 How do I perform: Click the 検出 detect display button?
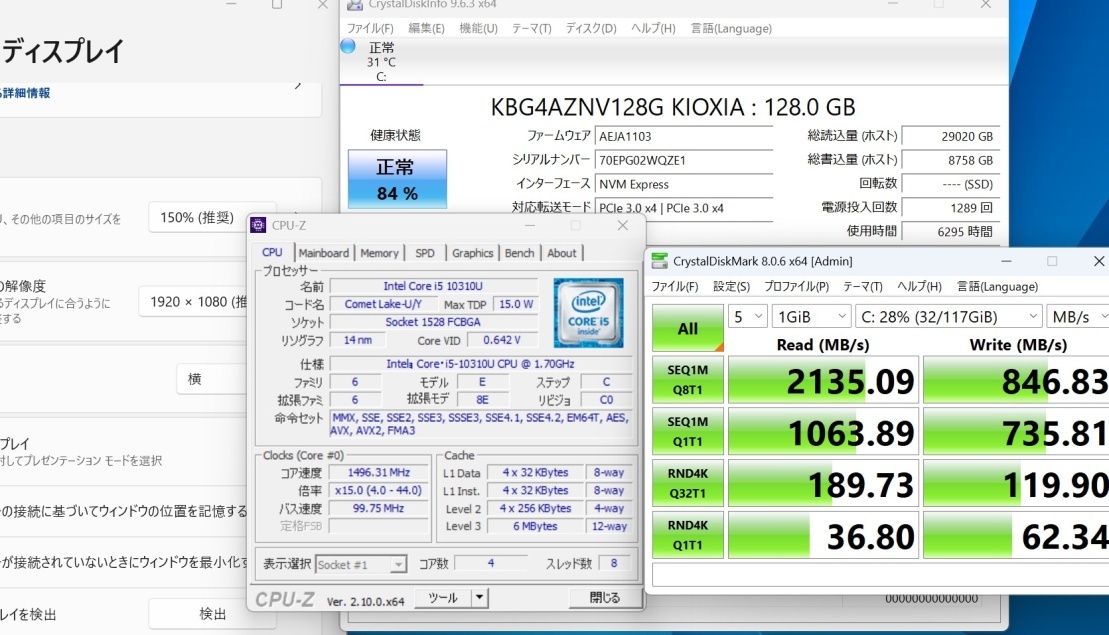pos(212,614)
